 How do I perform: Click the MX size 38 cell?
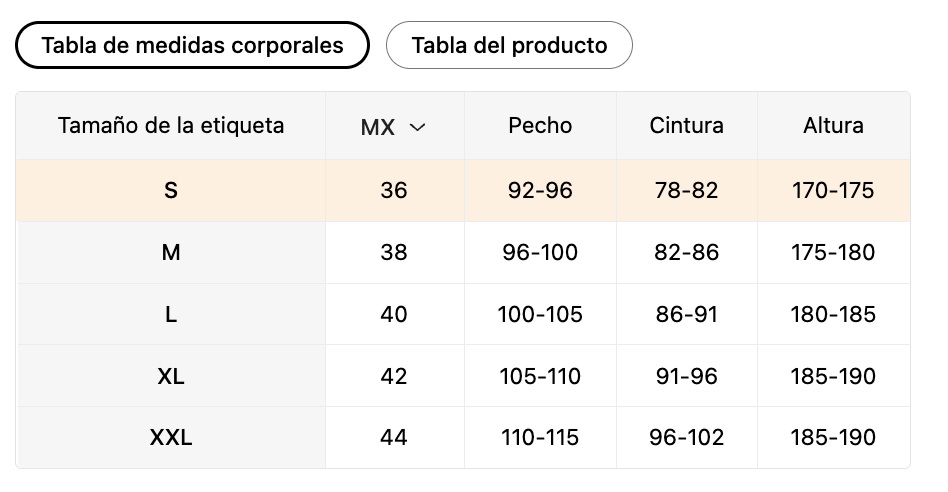(x=394, y=253)
